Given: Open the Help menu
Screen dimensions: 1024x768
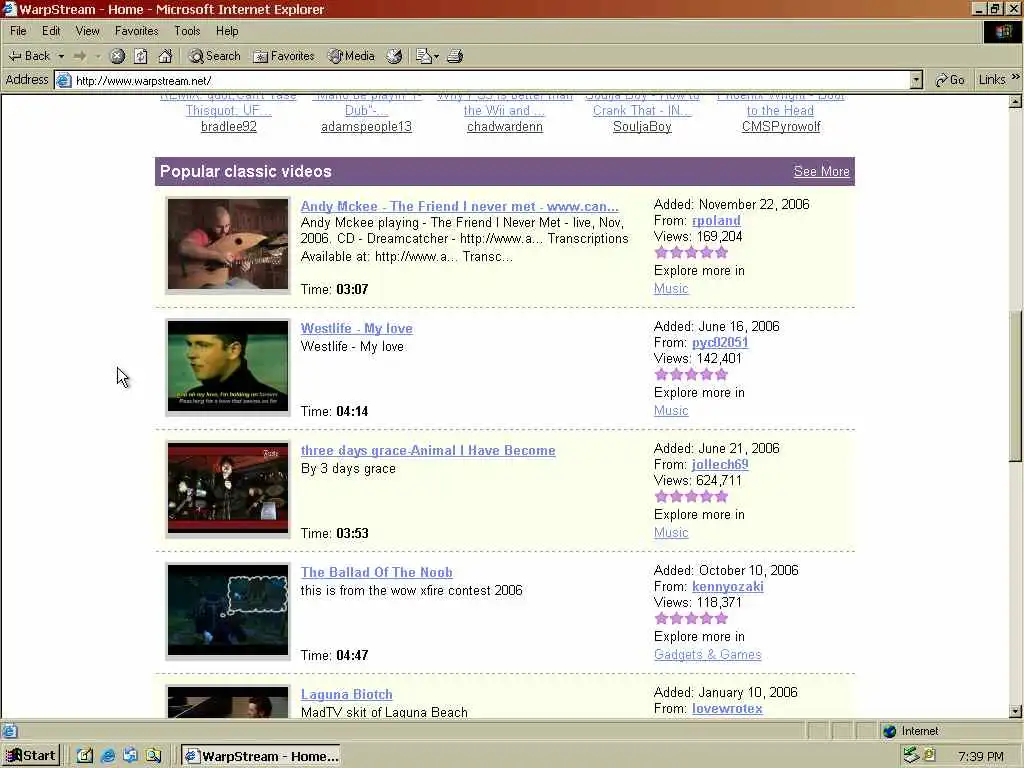Looking at the screenshot, I should (227, 31).
